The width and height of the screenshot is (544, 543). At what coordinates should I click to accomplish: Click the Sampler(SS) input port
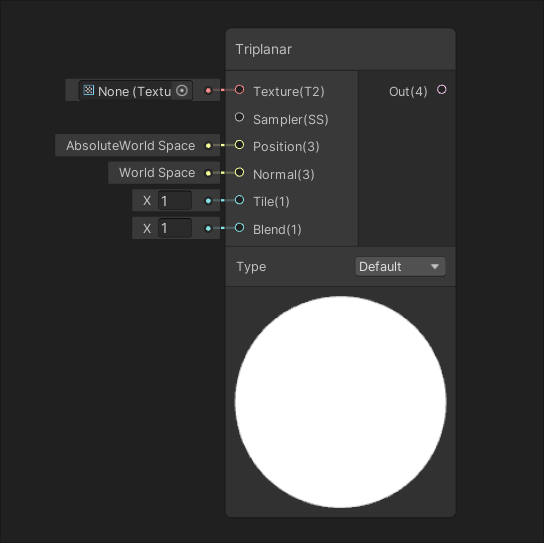tap(239, 117)
